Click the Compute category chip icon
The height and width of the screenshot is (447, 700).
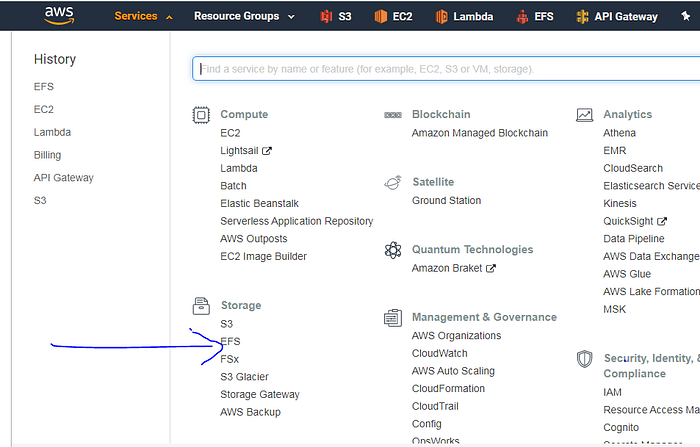201,115
